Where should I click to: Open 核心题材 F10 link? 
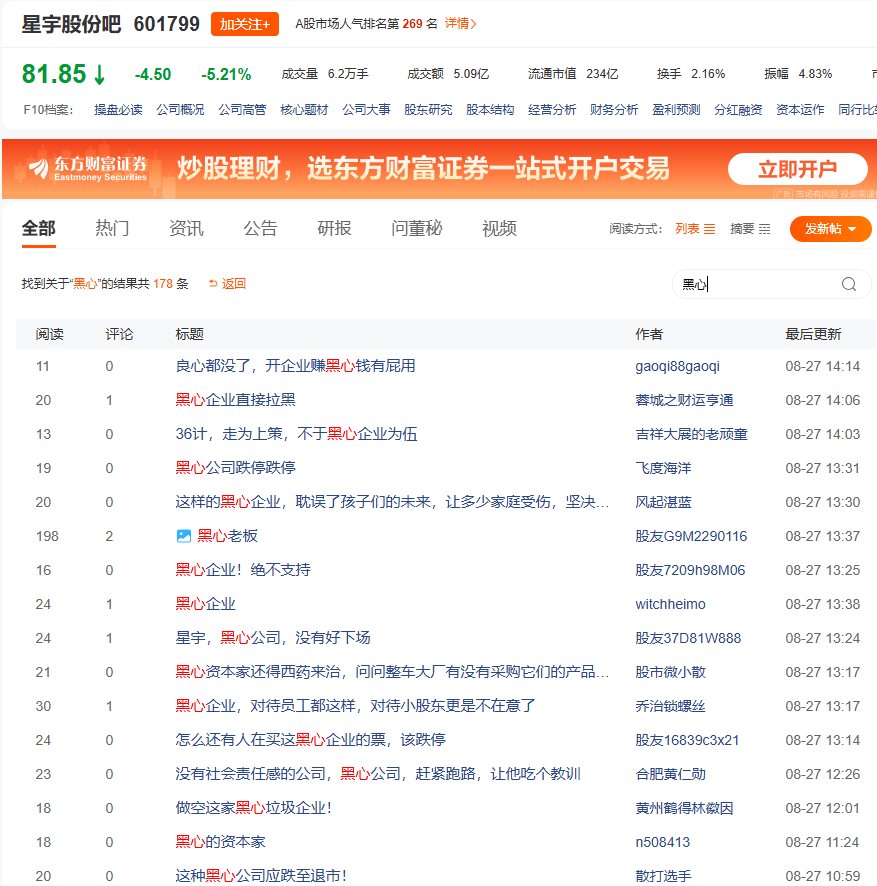304,110
